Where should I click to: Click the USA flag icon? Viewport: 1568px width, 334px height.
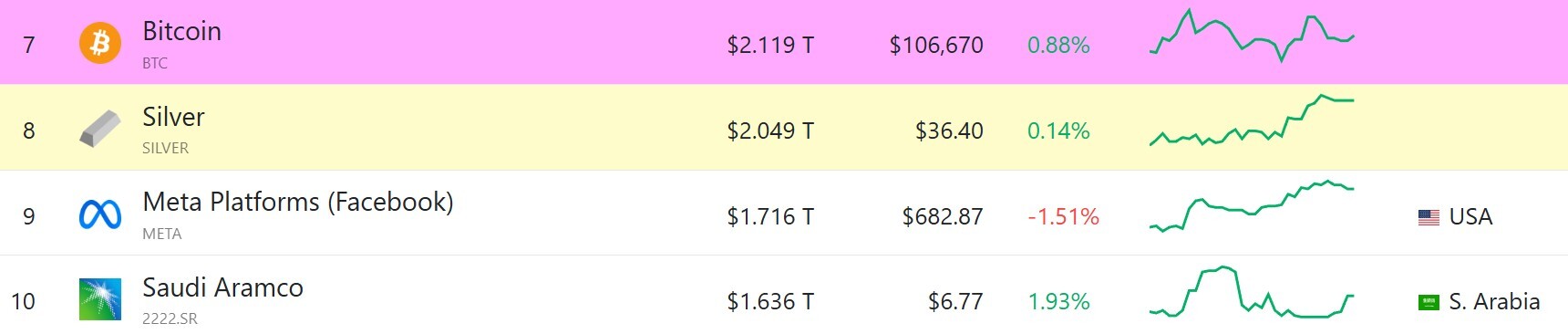pos(1429,217)
